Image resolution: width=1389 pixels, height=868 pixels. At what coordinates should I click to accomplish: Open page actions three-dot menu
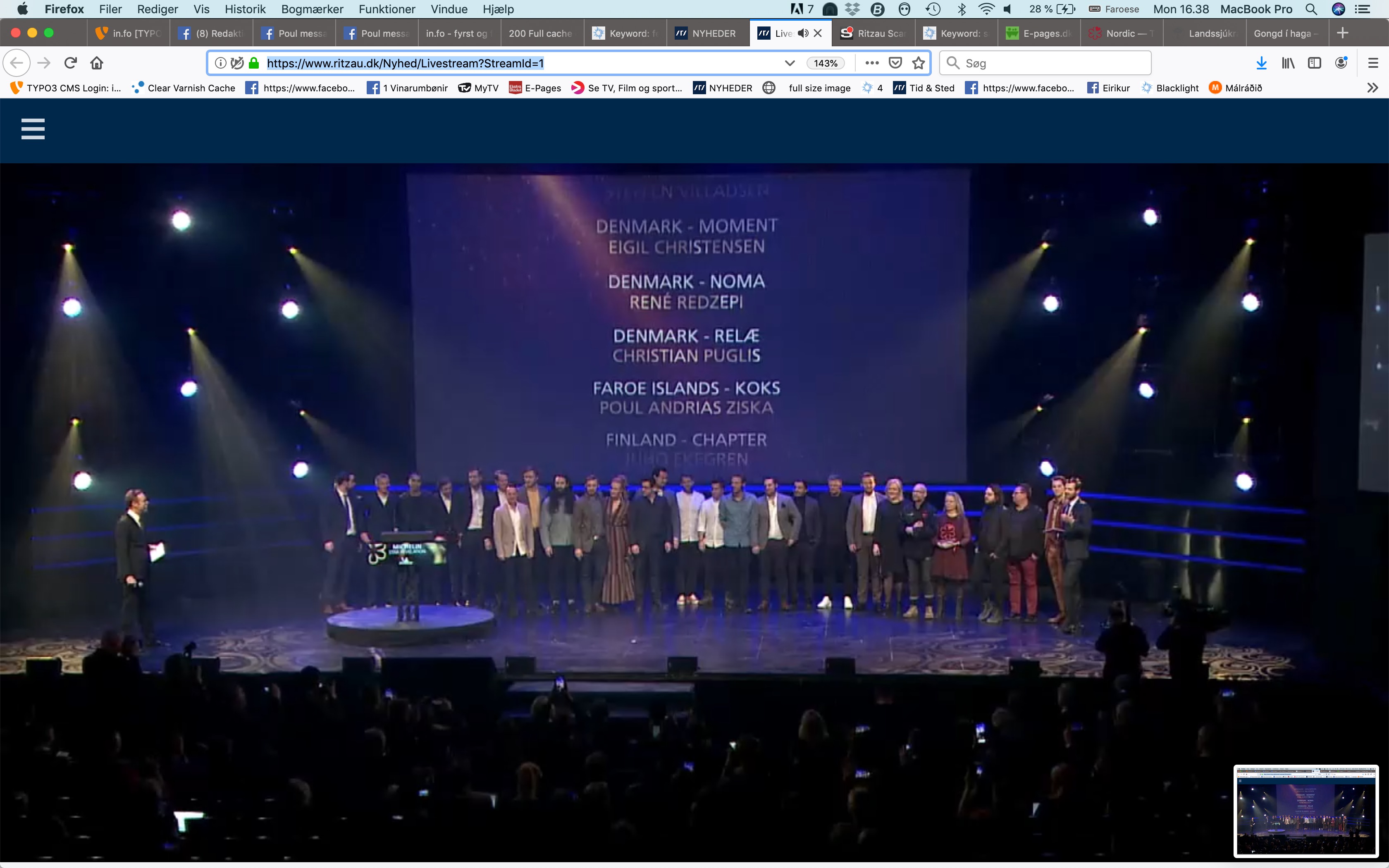[872, 63]
